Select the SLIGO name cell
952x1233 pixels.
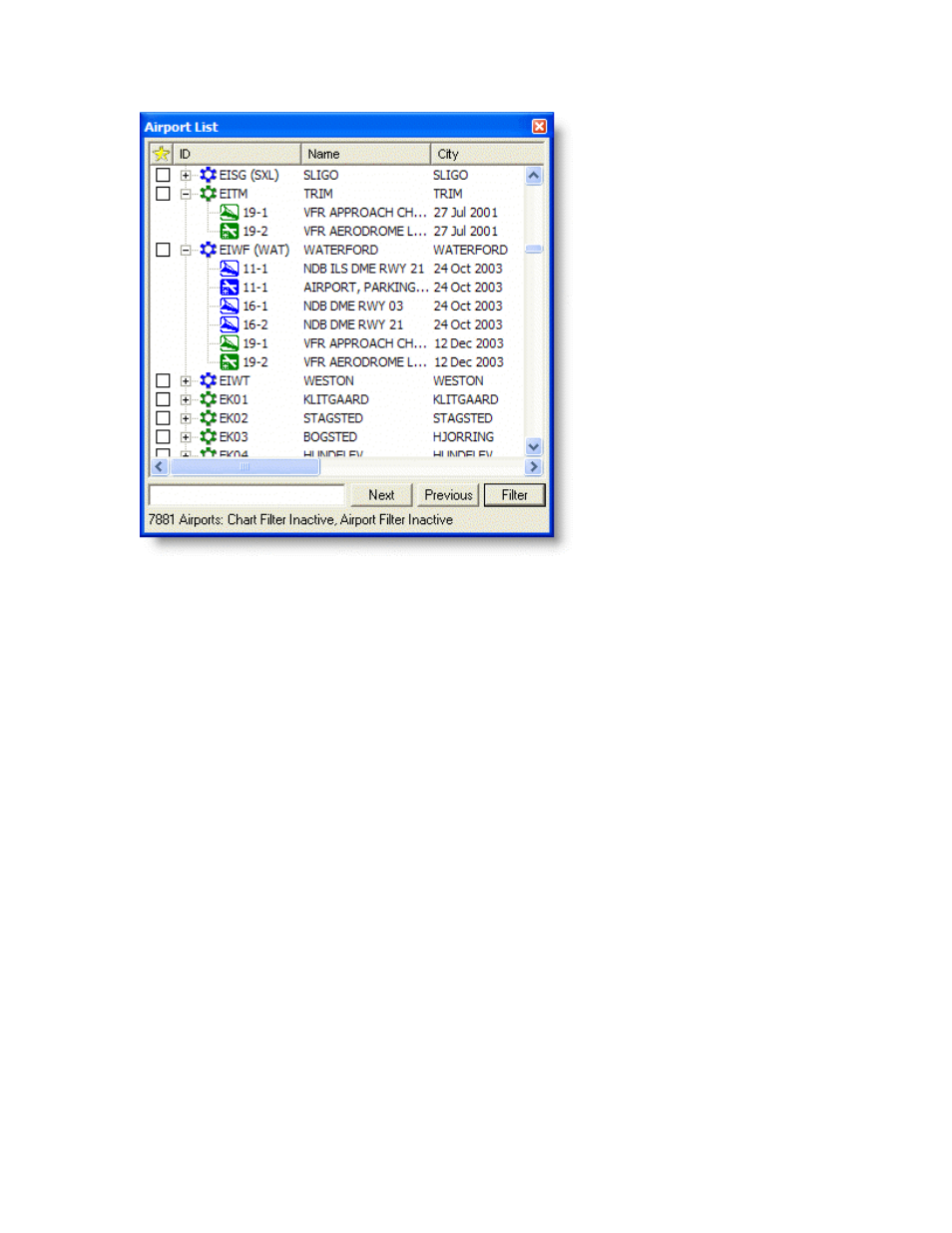[x=321, y=175]
